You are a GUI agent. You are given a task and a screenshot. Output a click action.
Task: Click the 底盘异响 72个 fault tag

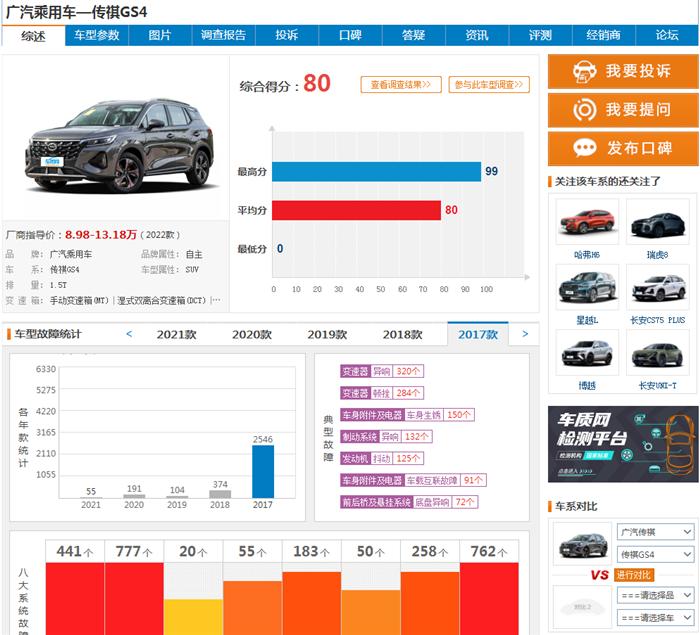tap(409, 502)
